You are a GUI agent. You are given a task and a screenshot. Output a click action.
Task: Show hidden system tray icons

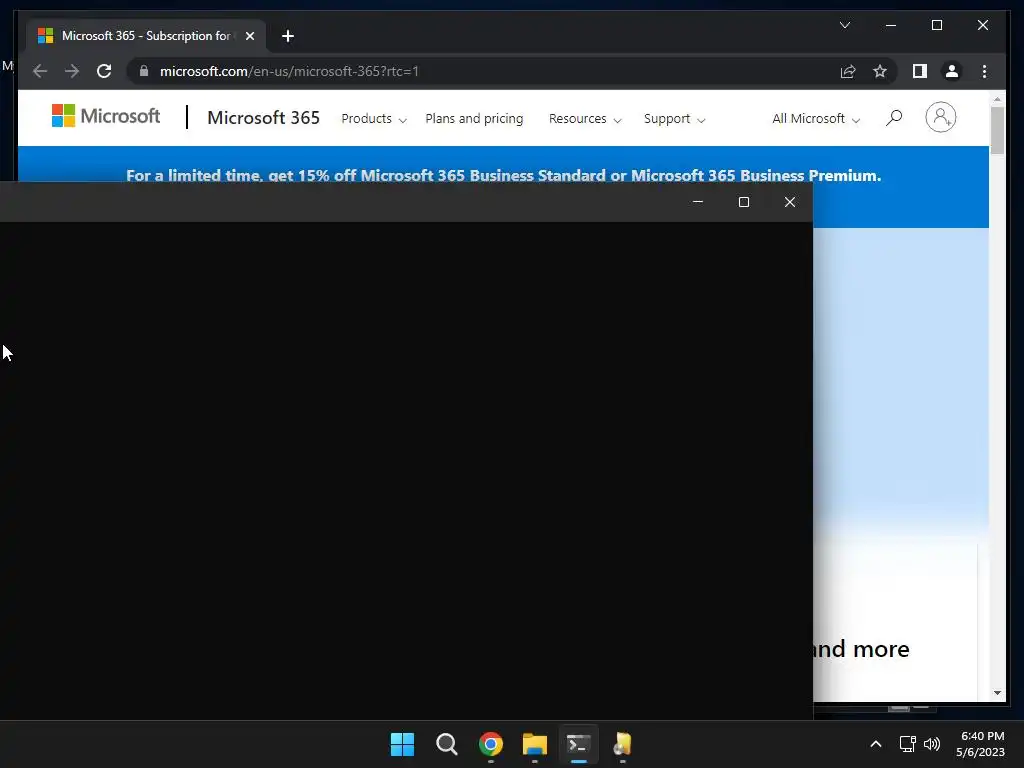876,744
